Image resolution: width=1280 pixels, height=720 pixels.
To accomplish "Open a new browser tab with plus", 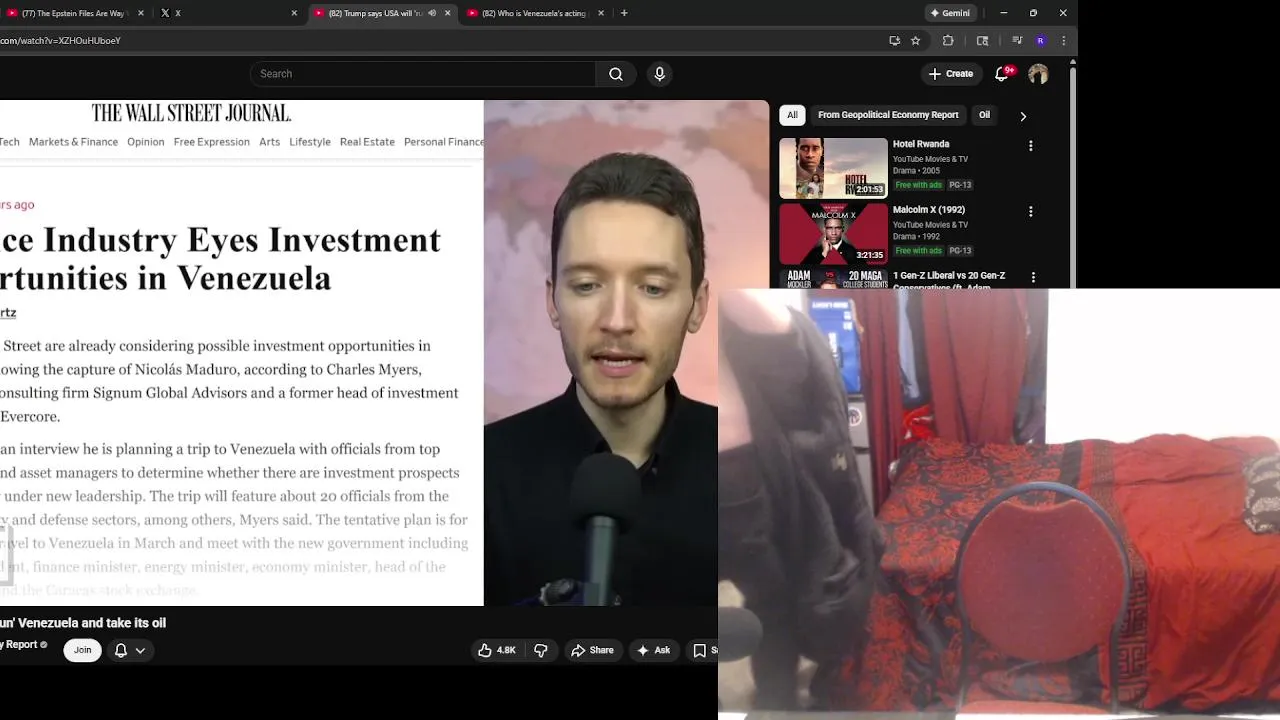I will click(x=624, y=13).
